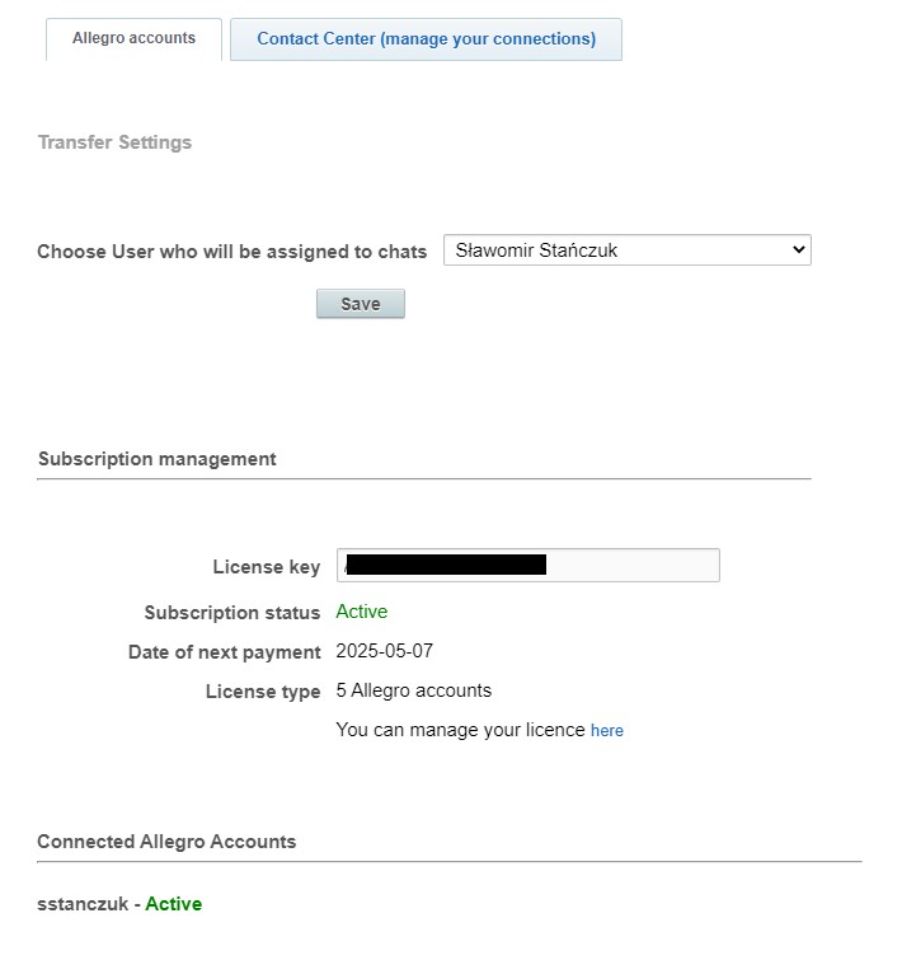Click the '5 Allegro accounts' license type
This screenshot has width=902, height=960.
(x=414, y=691)
